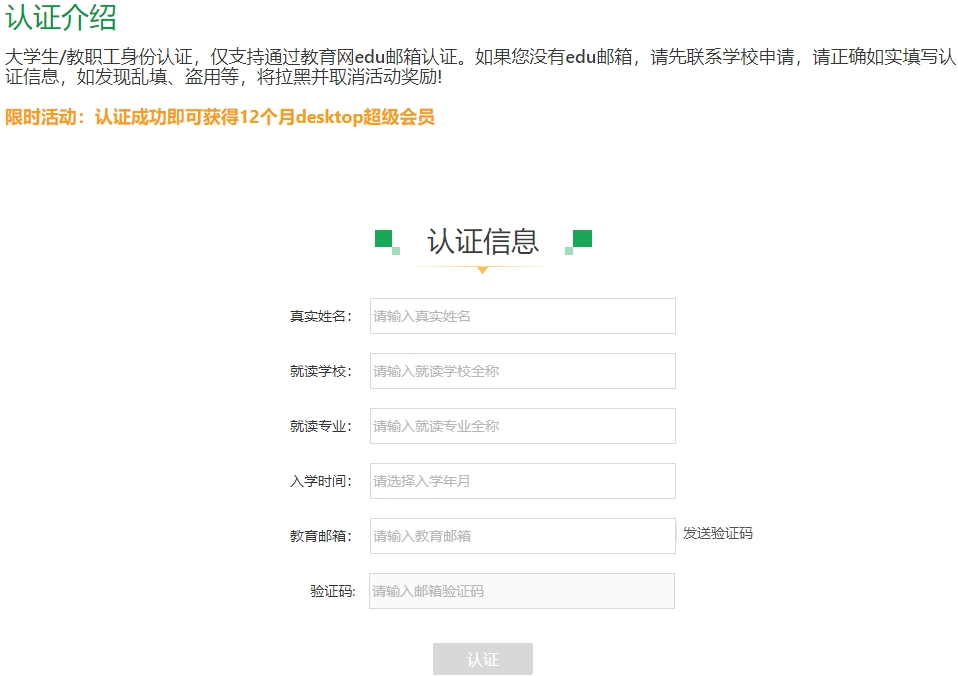Open the 入学时间 year-month picker
The width and height of the screenshot is (958, 676).
pos(522,481)
